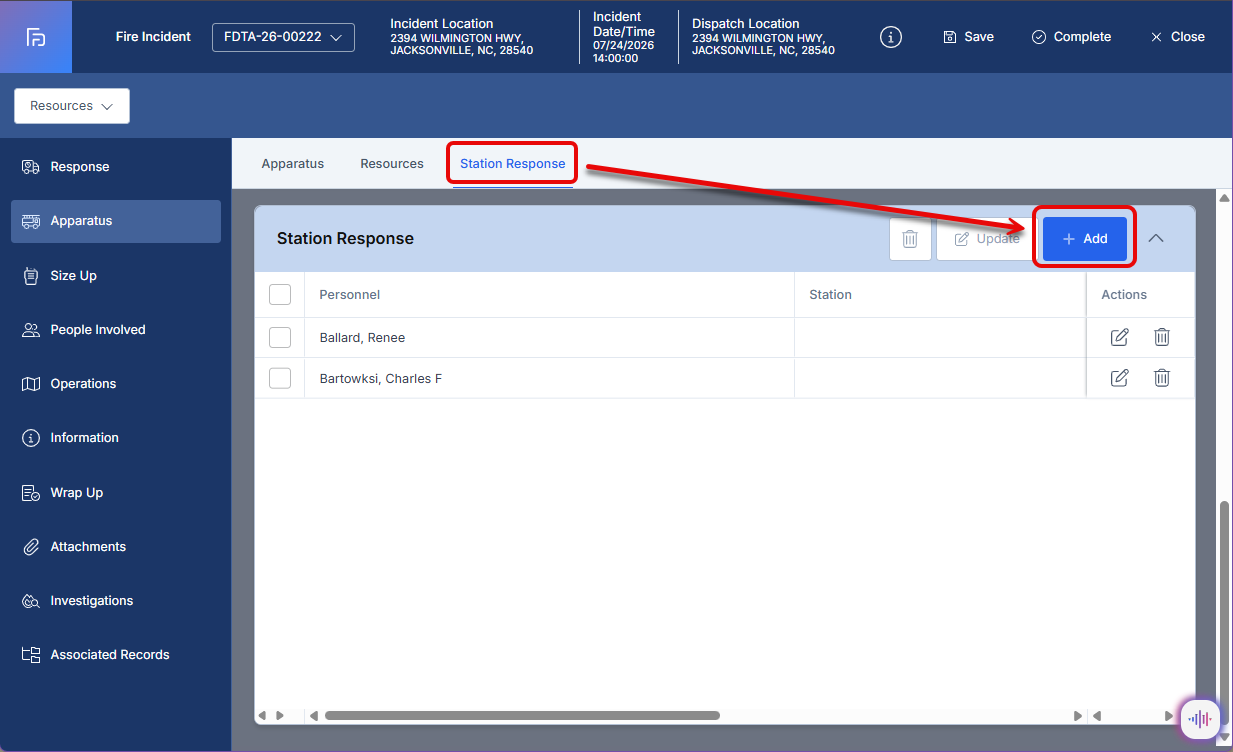Select Apparatus in the sidebar

[116, 221]
